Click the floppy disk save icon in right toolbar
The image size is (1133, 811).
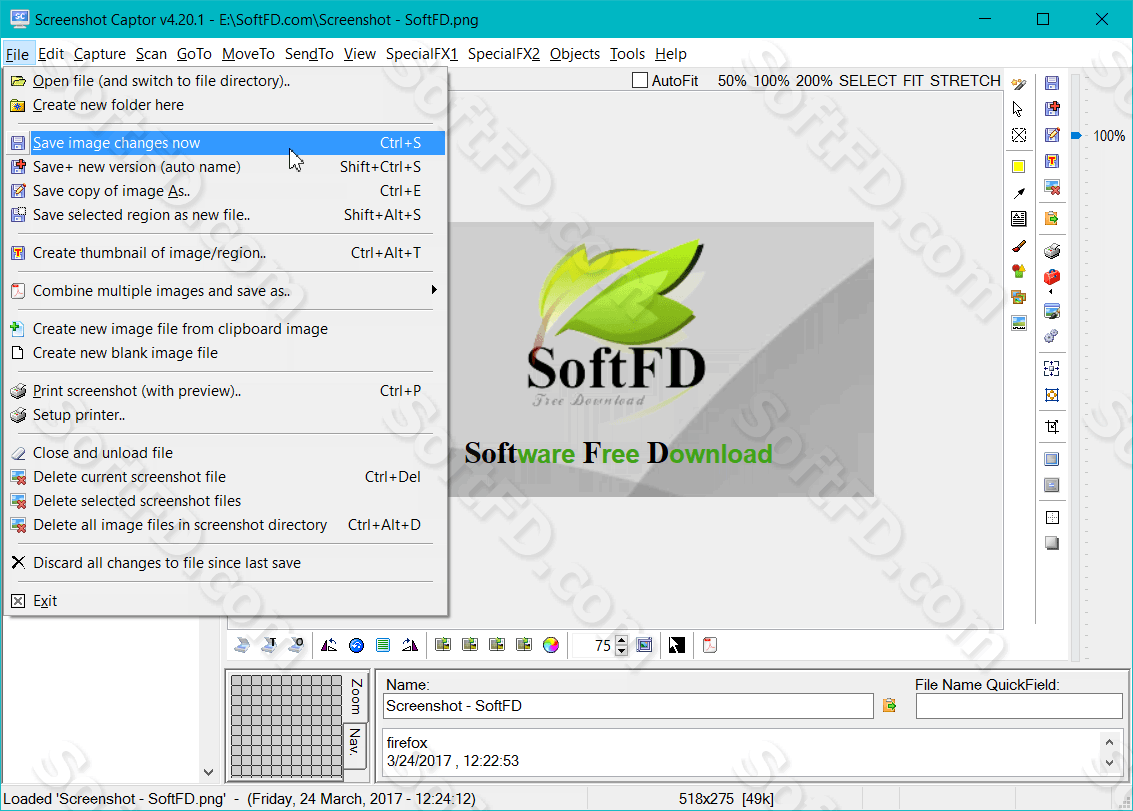[1052, 83]
